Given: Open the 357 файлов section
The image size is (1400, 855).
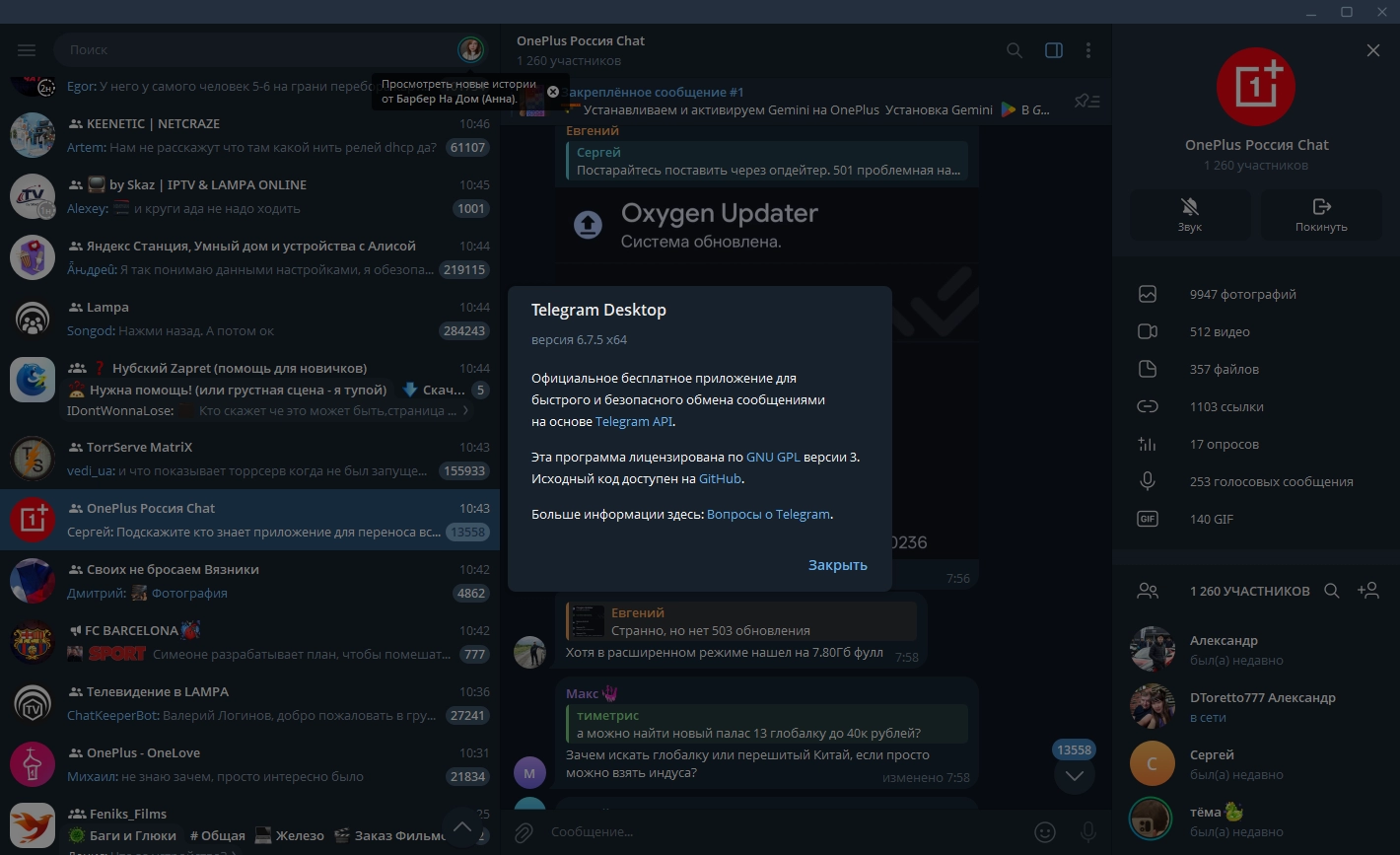Looking at the screenshot, I should (1256, 369).
